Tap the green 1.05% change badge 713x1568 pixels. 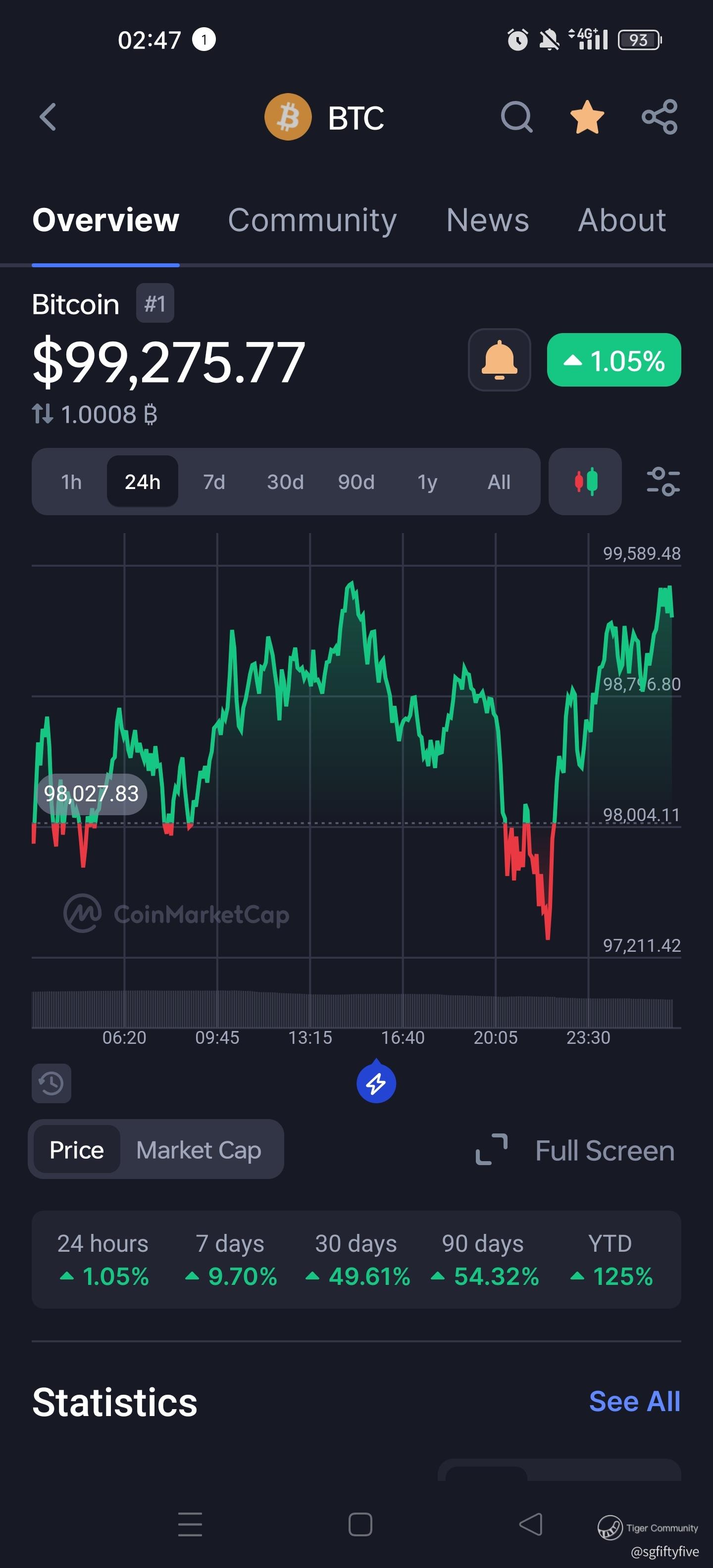click(x=614, y=360)
